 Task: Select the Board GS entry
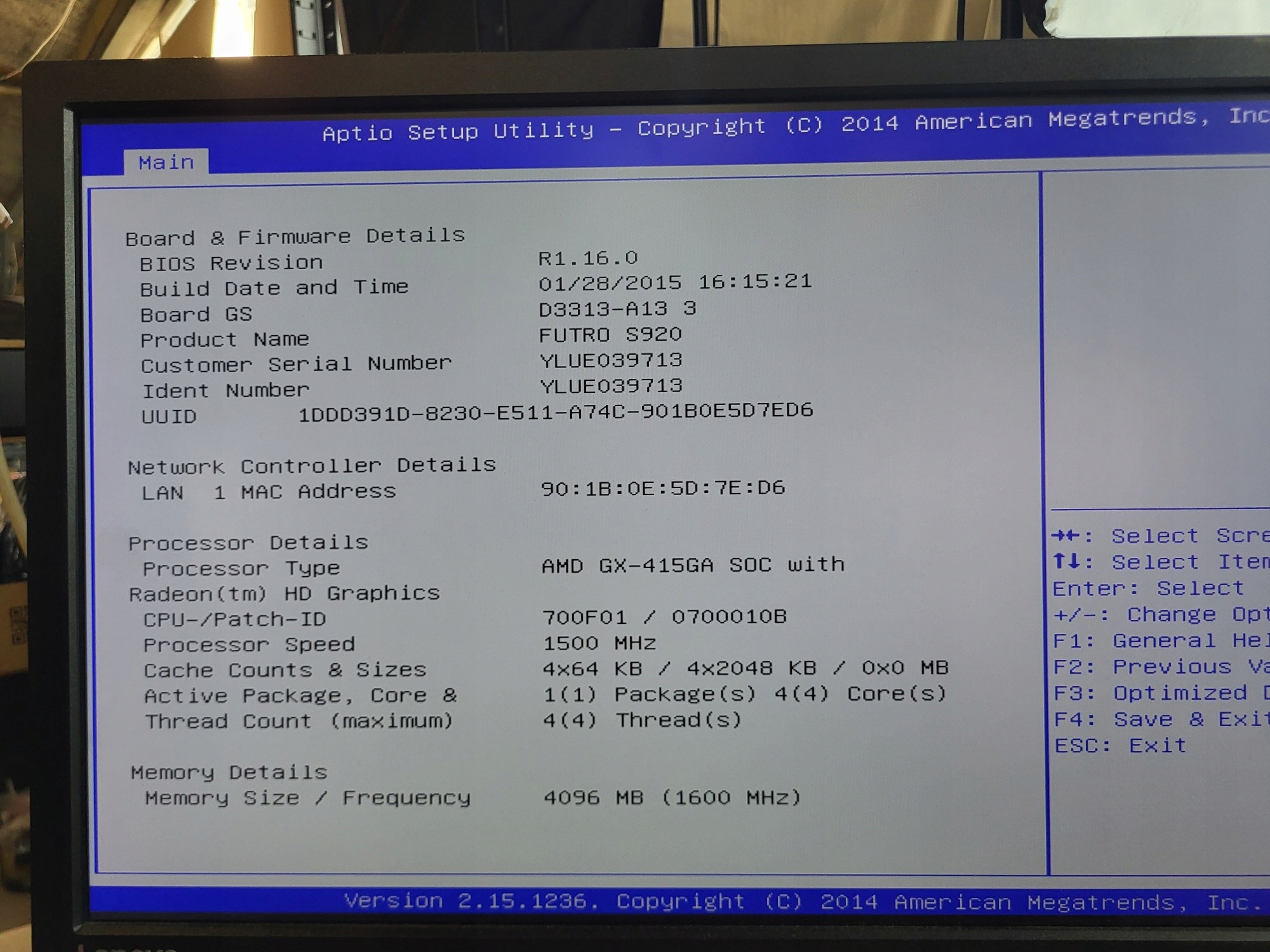tap(196, 314)
